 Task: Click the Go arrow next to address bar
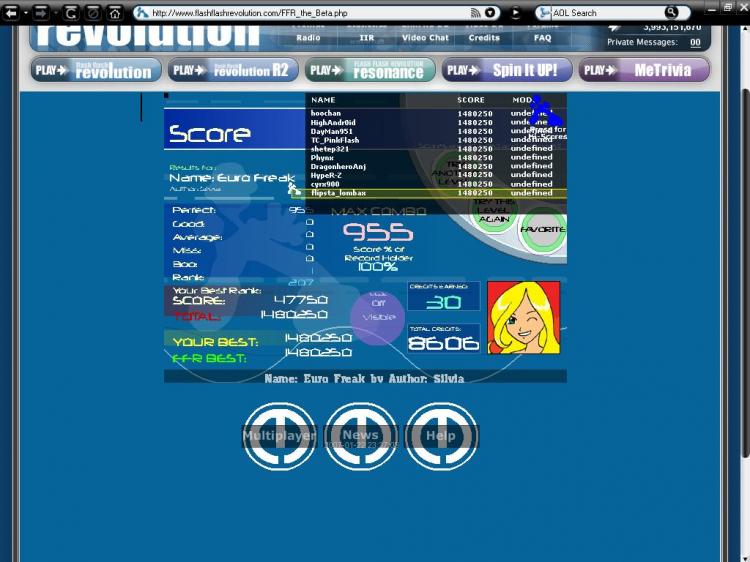click(515, 13)
